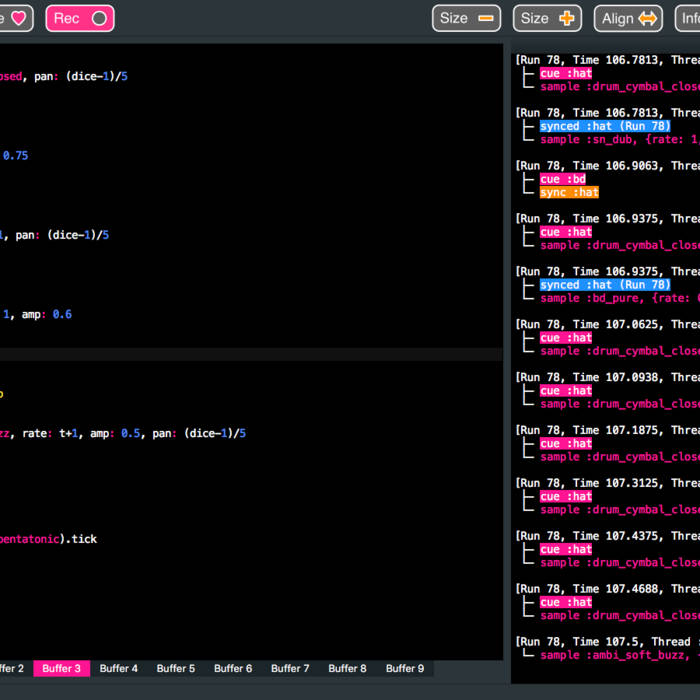Select the active Buffer 3 tab

pyautogui.click(x=61, y=668)
